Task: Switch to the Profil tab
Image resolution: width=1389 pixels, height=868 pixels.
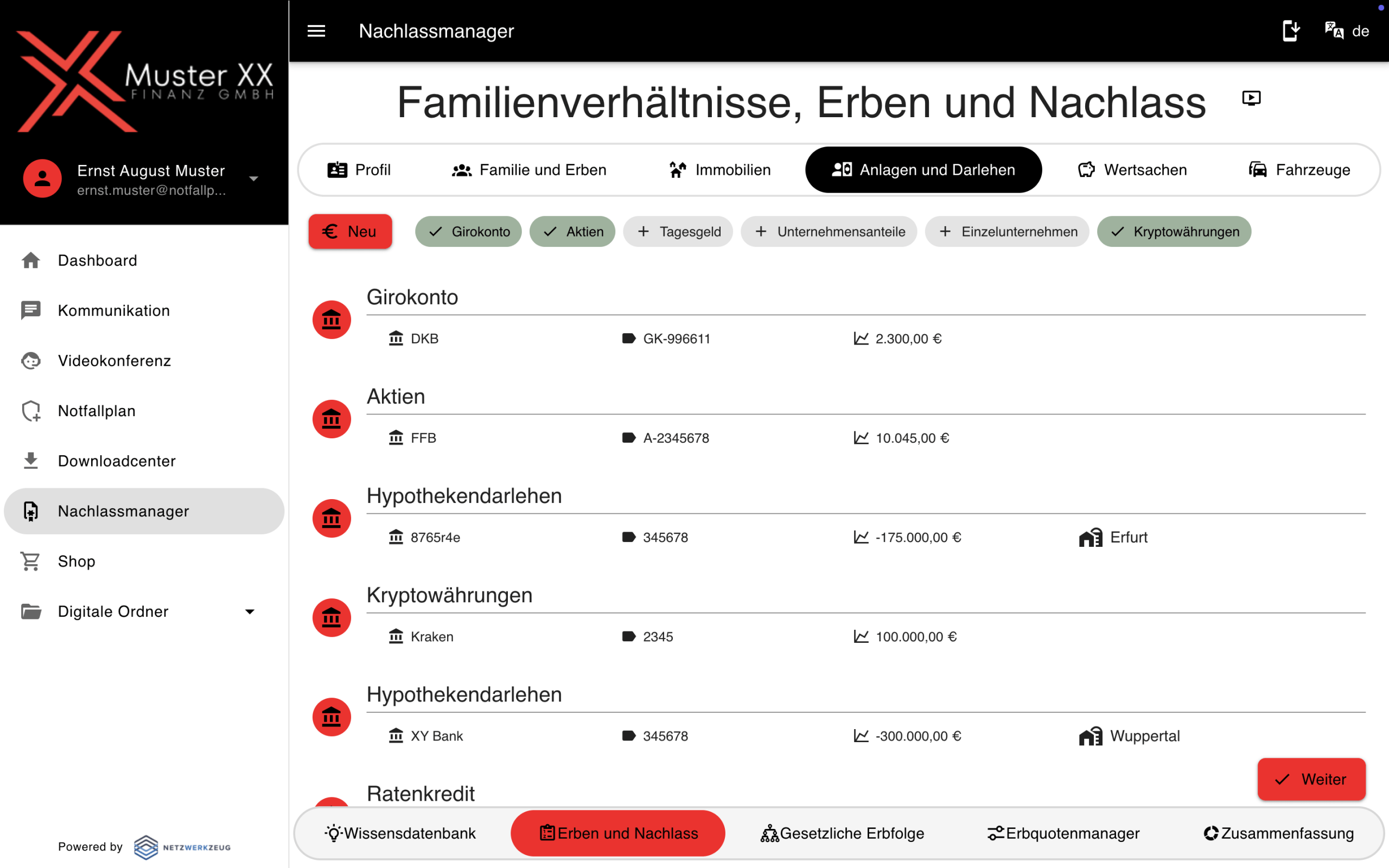Action: (x=359, y=170)
